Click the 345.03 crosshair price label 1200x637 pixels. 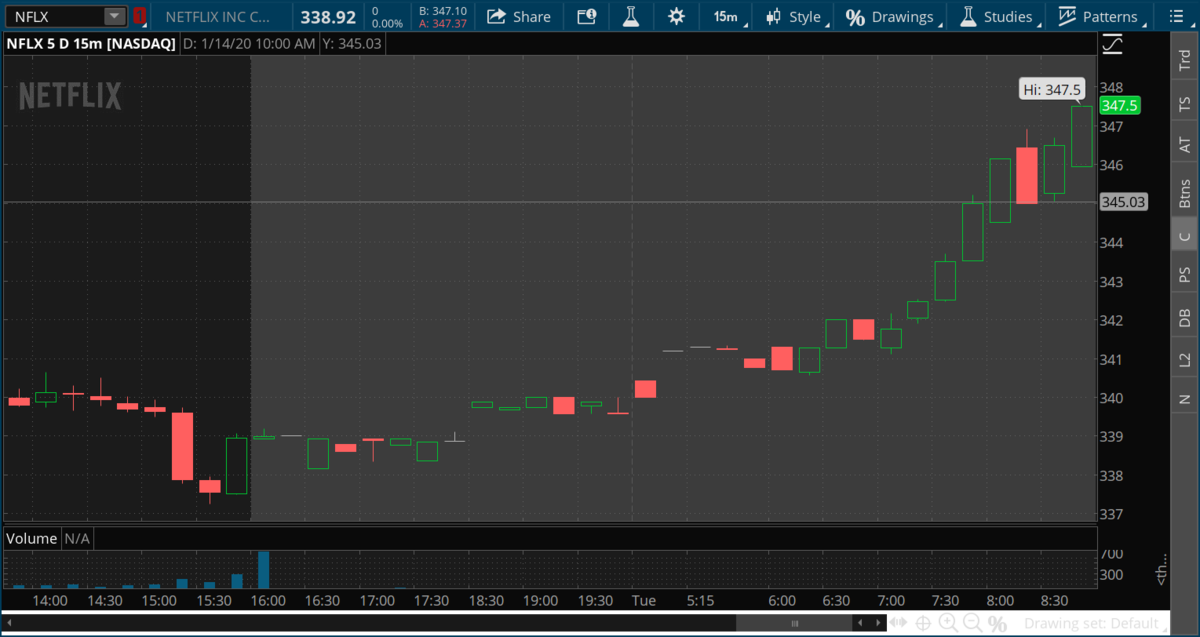click(x=1122, y=202)
